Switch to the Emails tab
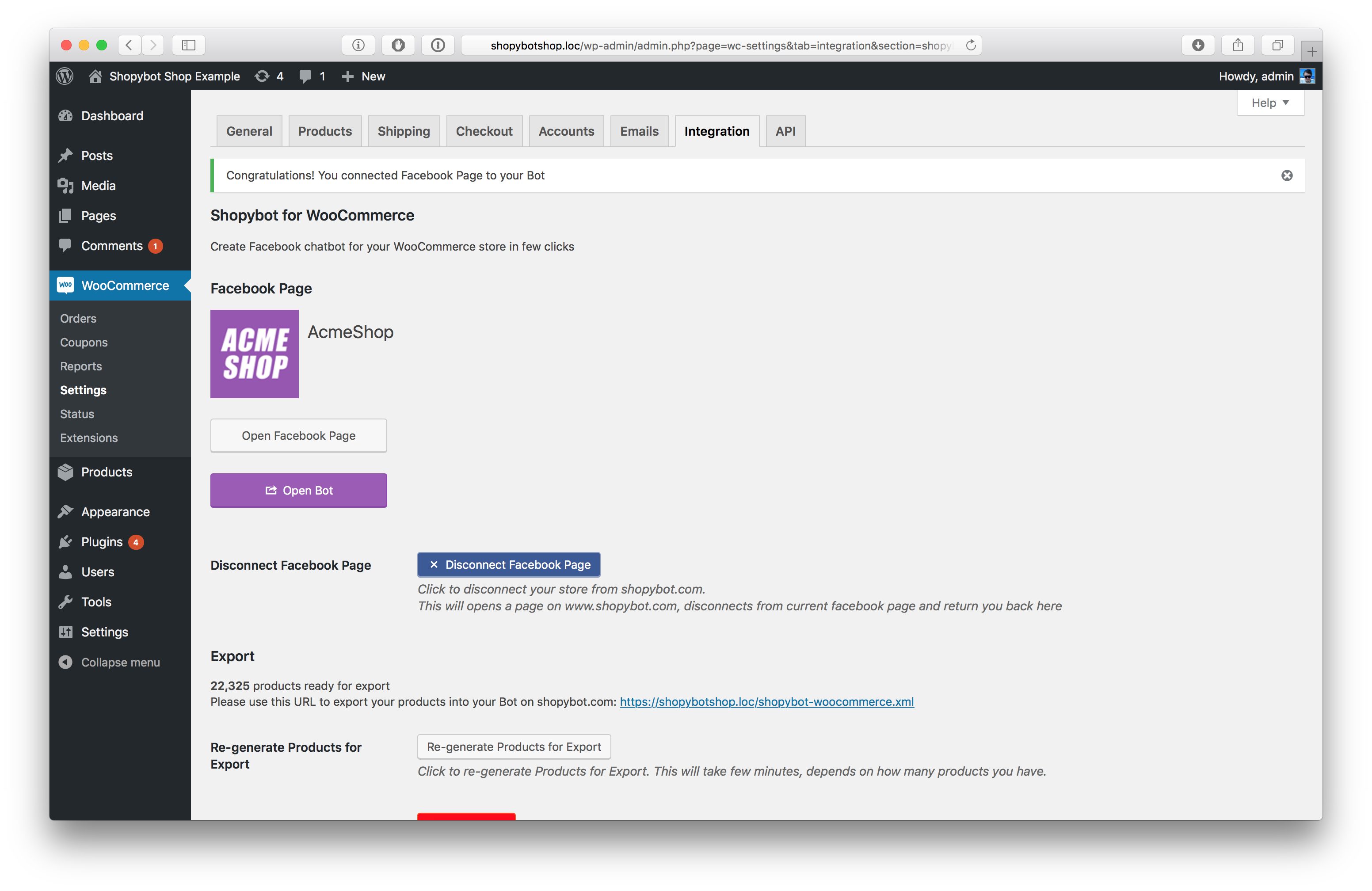The height and width of the screenshot is (891, 1372). pos(639,131)
